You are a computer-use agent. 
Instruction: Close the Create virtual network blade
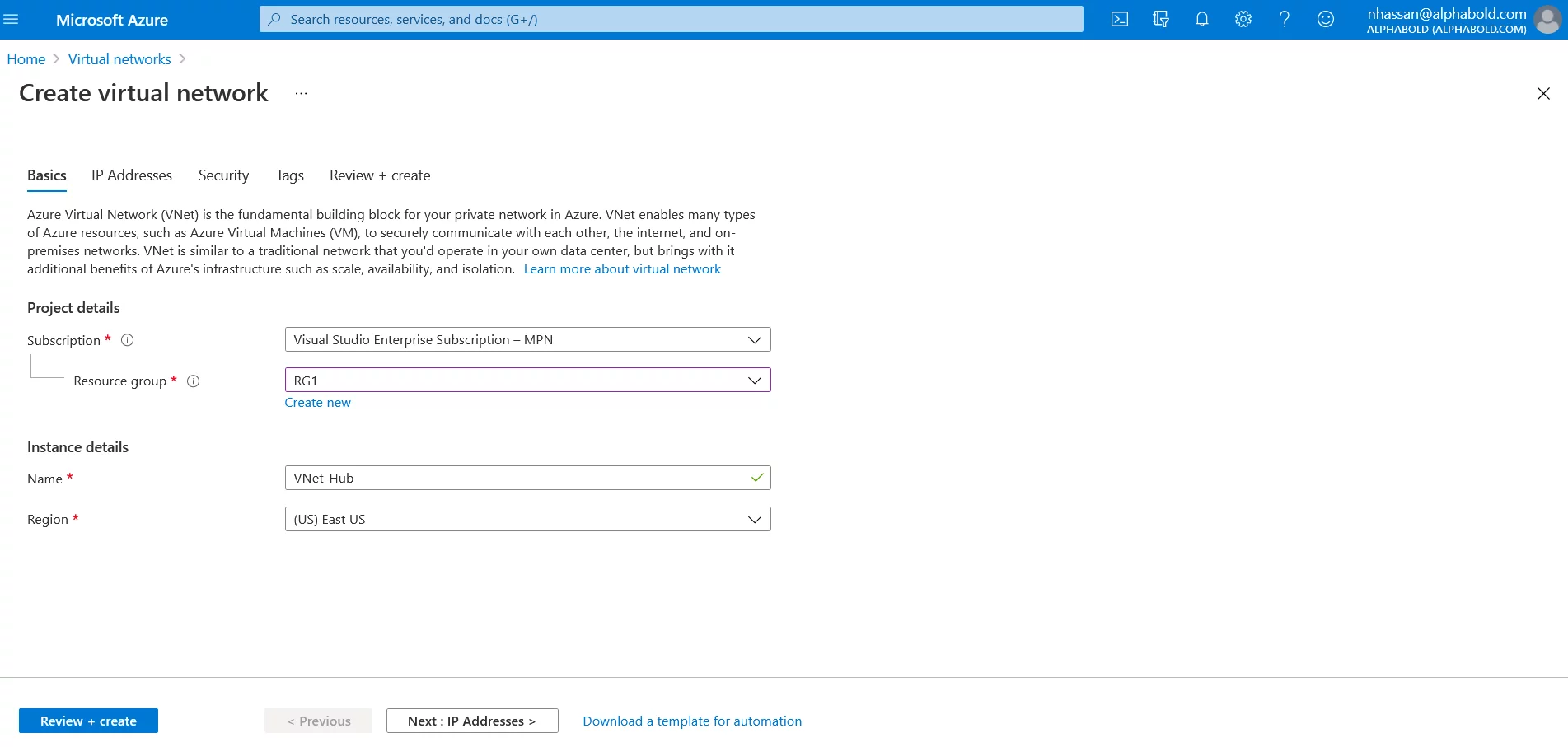tap(1543, 94)
